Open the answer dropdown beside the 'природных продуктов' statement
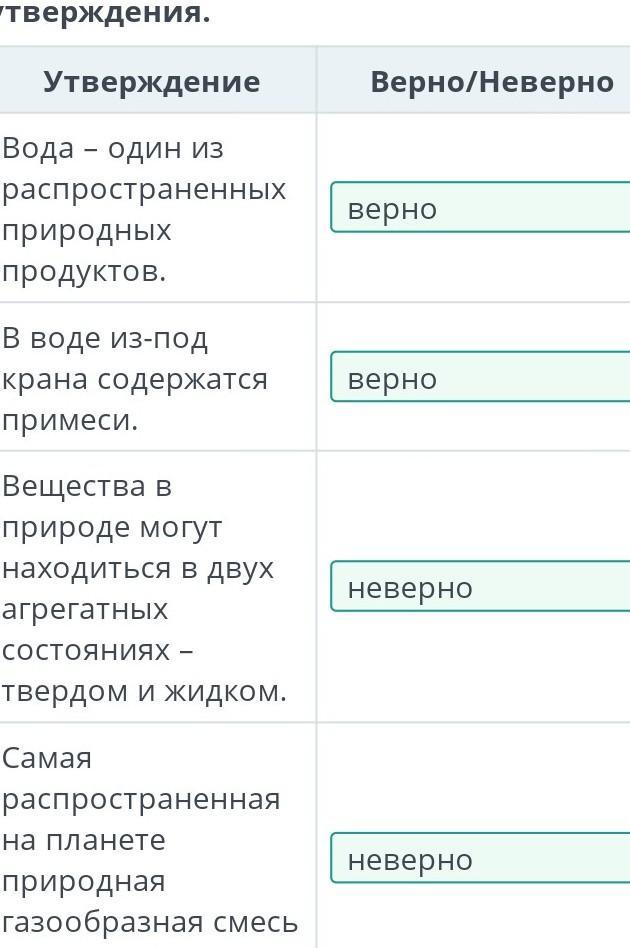The height and width of the screenshot is (948, 630). 481,207
